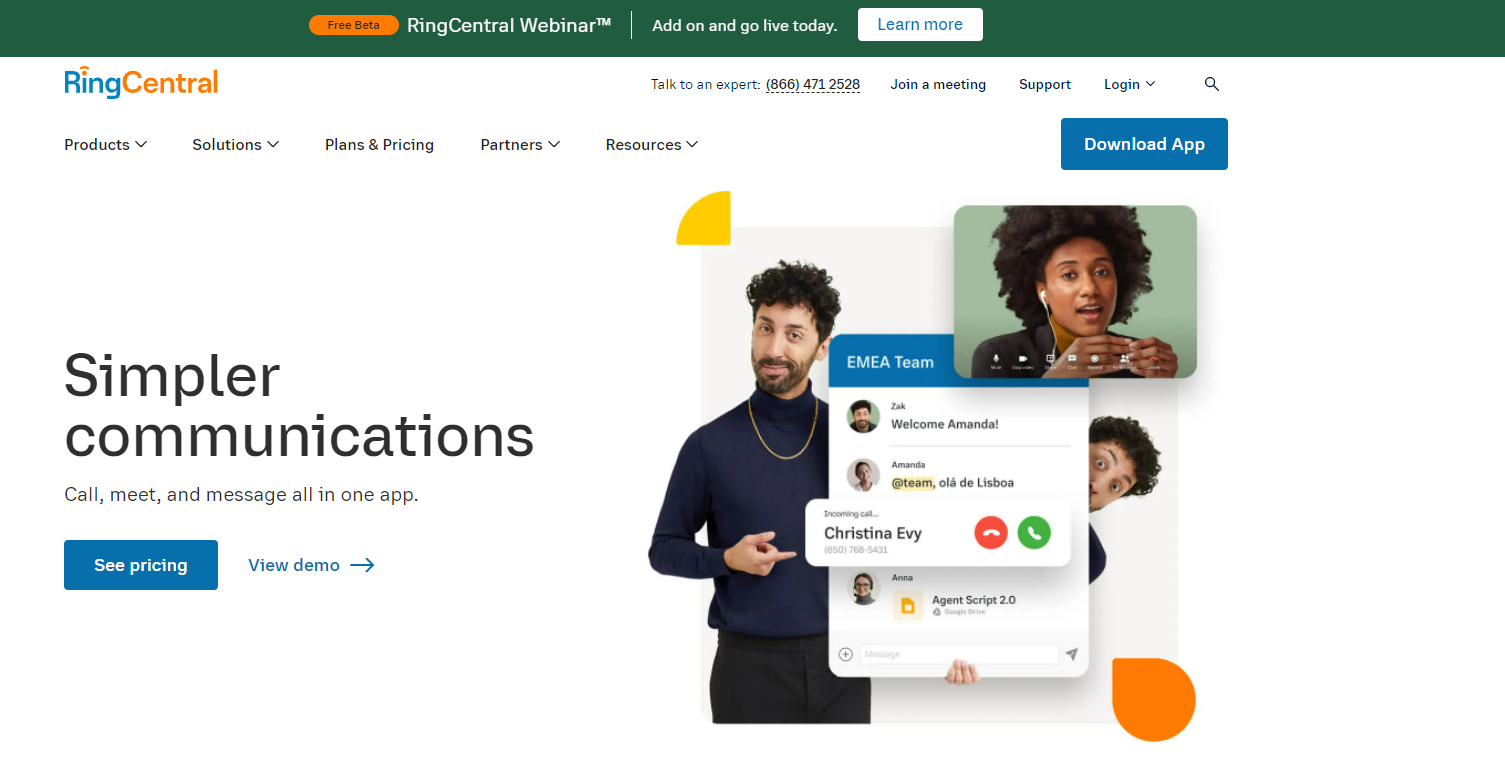Viewport: 1505px width, 771px height.
Task: Open the Support menu item
Action: (x=1044, y=84)
